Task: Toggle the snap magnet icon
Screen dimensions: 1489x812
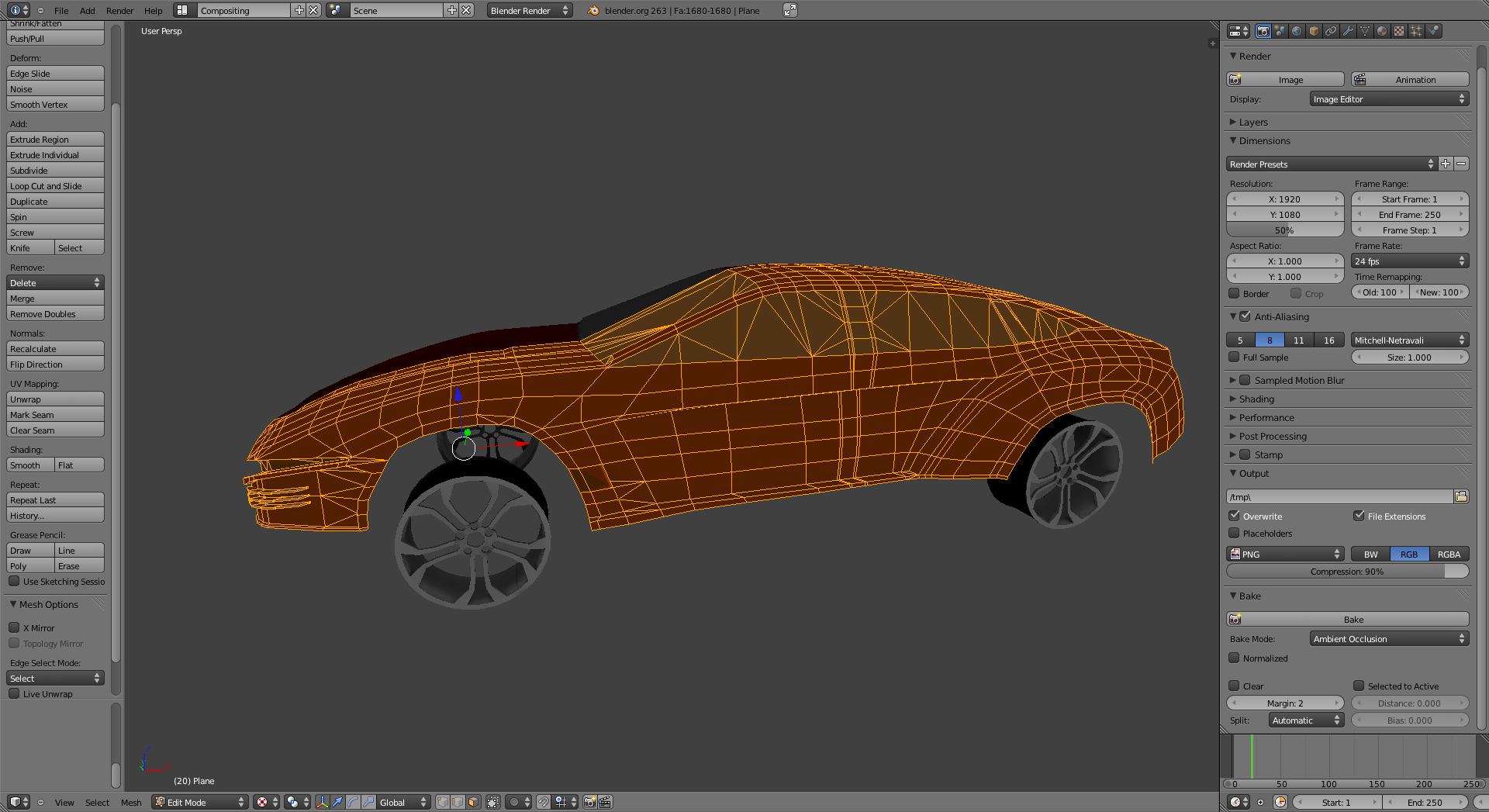Action: pyautogui.click(x=544, y=802)
